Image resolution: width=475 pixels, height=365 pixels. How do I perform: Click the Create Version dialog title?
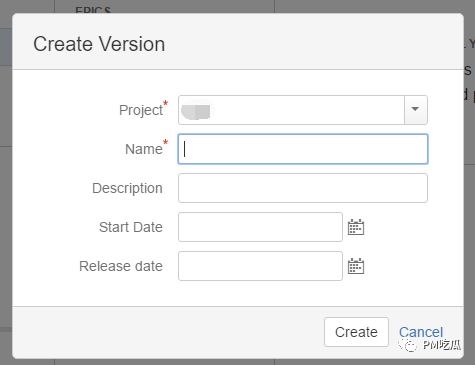pos(99,44)
